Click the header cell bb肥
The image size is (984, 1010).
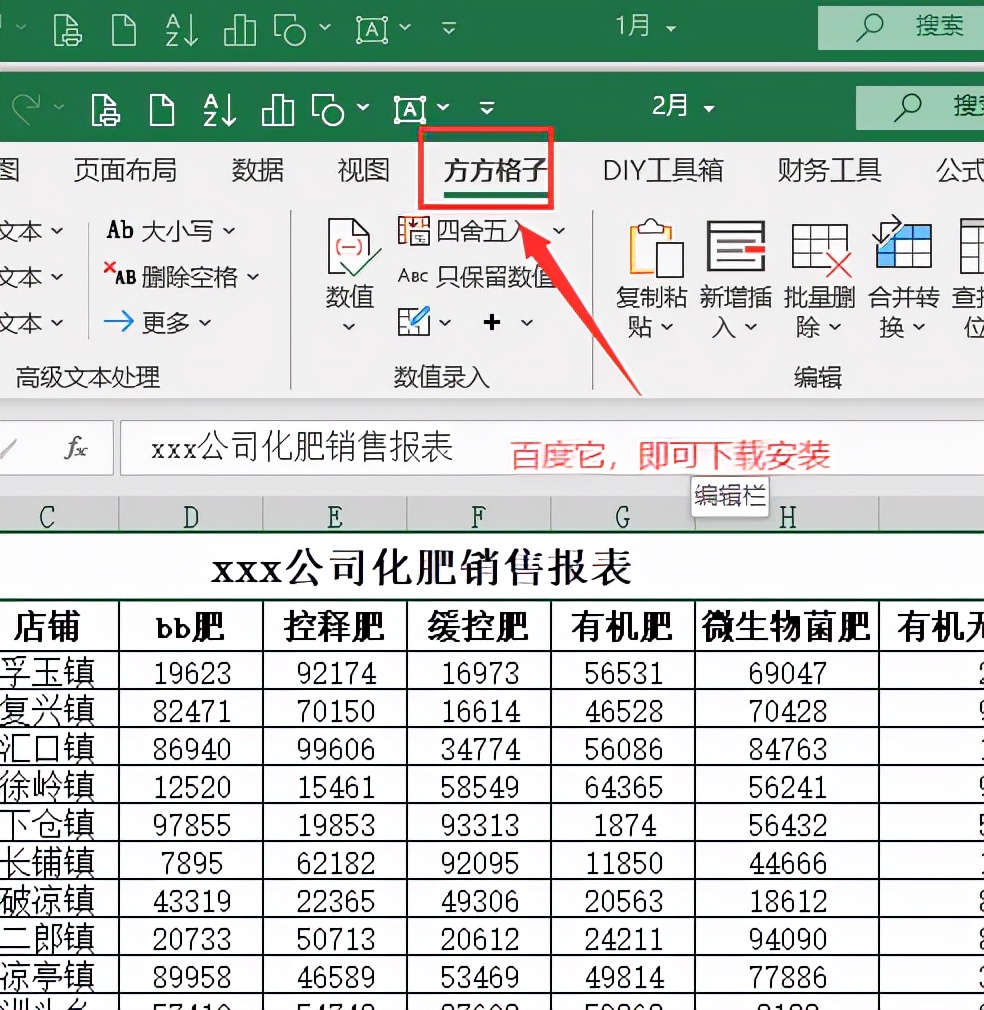tap(191, 626)
